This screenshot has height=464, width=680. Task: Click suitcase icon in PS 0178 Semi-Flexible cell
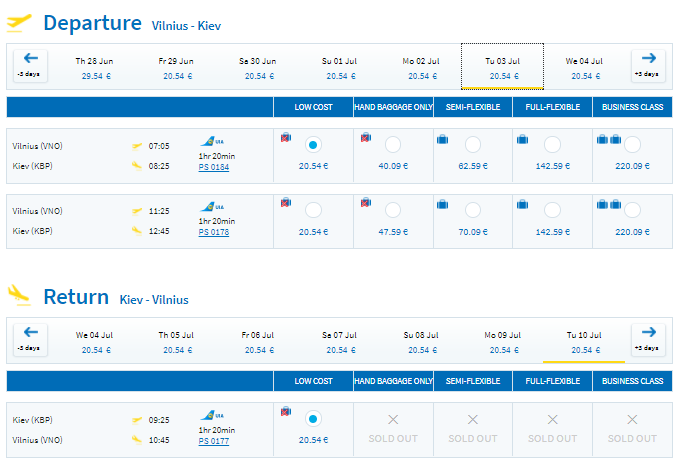tap(442, 204)
